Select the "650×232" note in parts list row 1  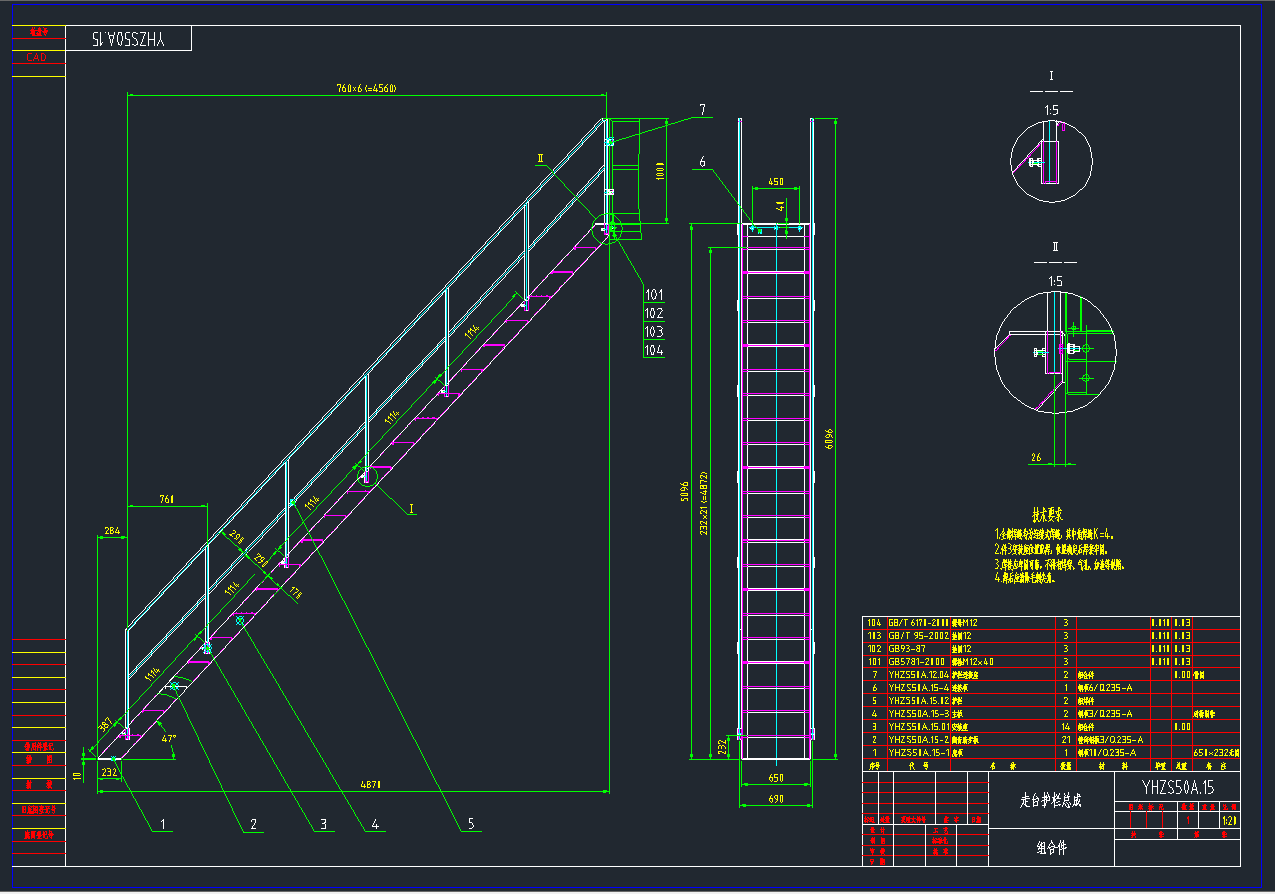[1215, 752]
